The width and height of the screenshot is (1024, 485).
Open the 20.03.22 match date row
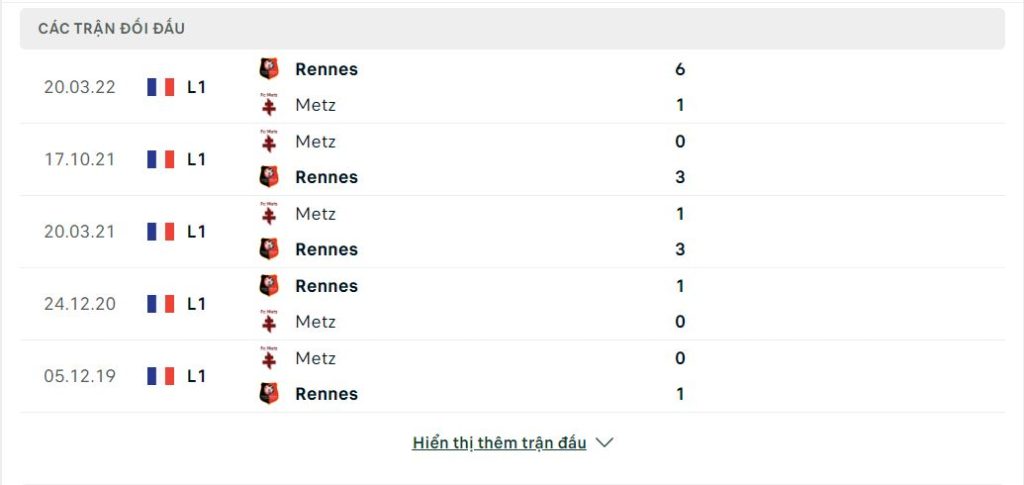(512, 87)
